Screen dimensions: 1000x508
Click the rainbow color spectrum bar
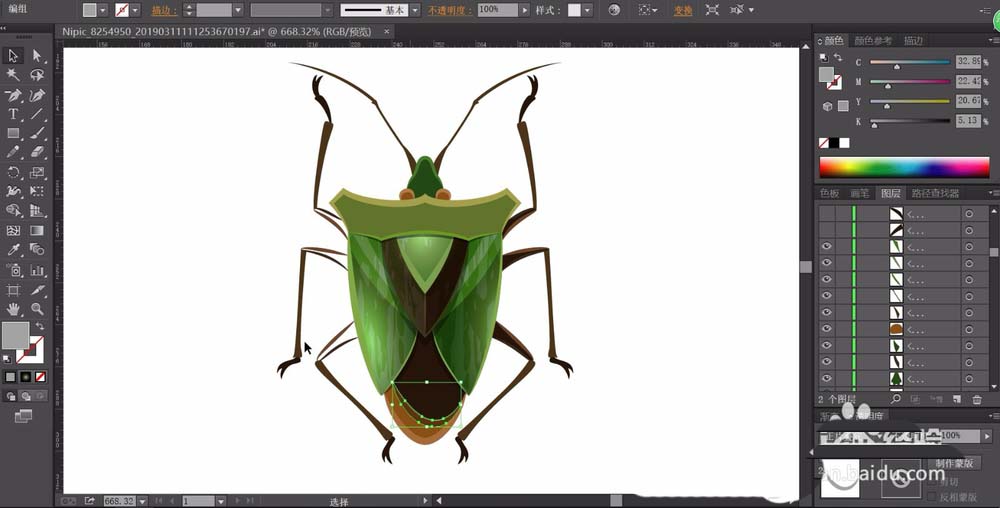901,167
